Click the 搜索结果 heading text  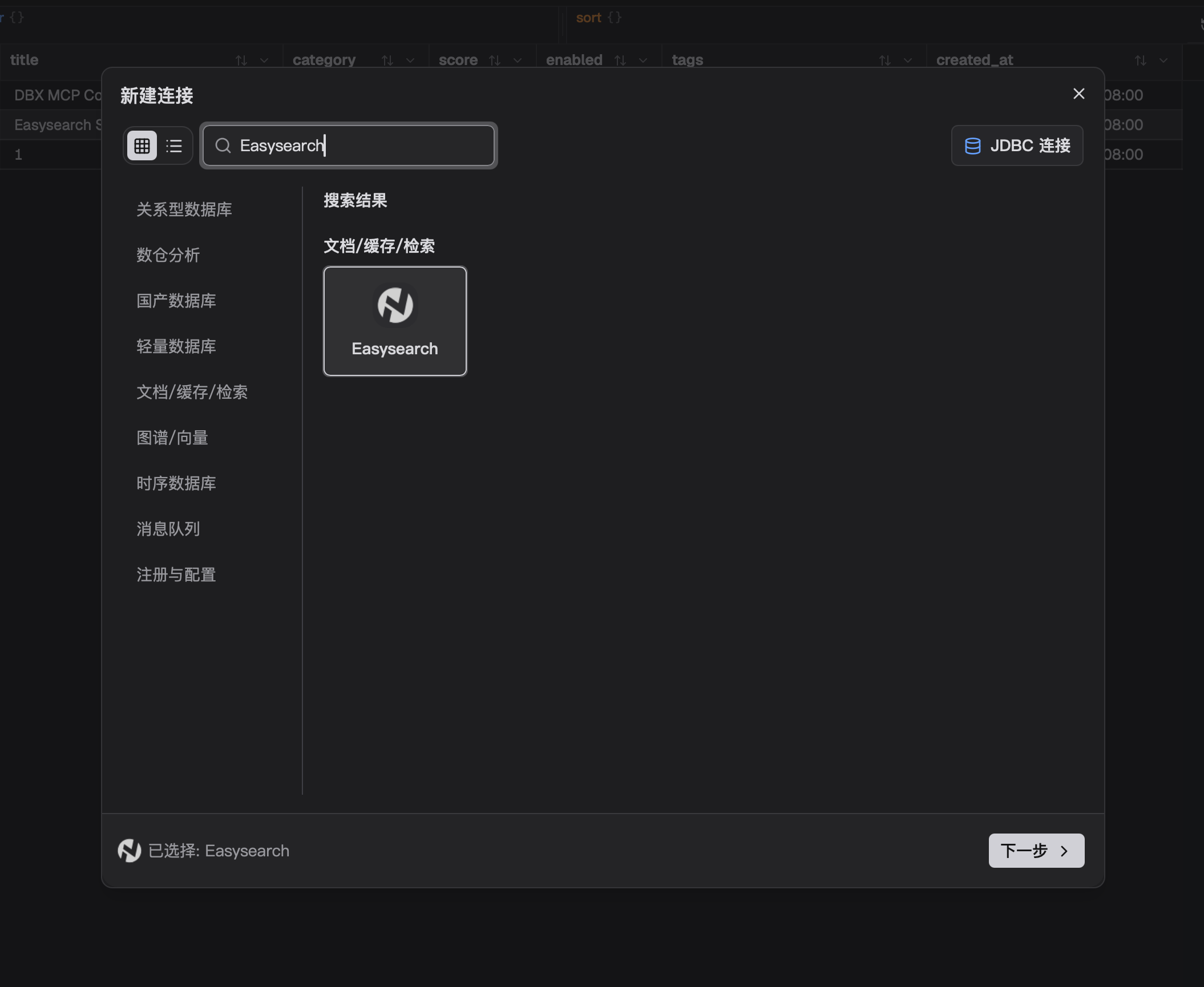point(355,200)
